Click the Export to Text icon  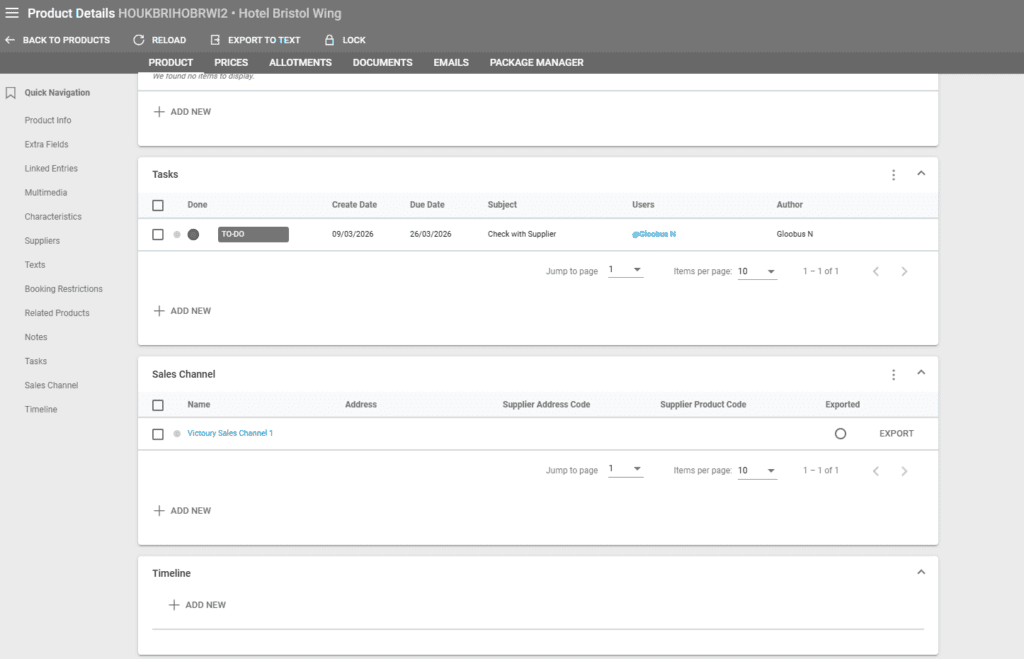[x=215, y=40]
